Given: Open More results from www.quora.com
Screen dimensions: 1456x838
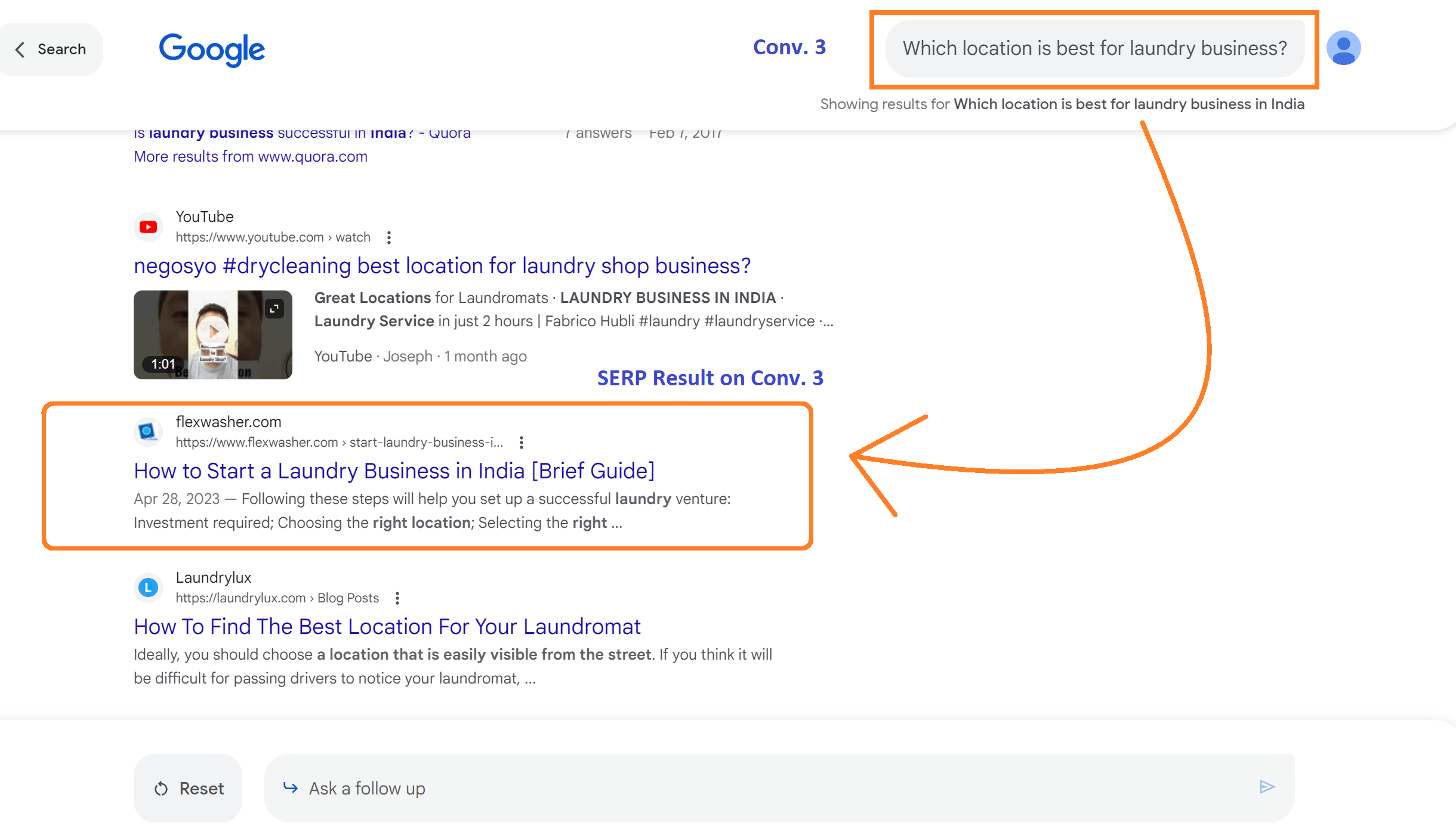Looking at the screenshot, I should pos(251,157).
